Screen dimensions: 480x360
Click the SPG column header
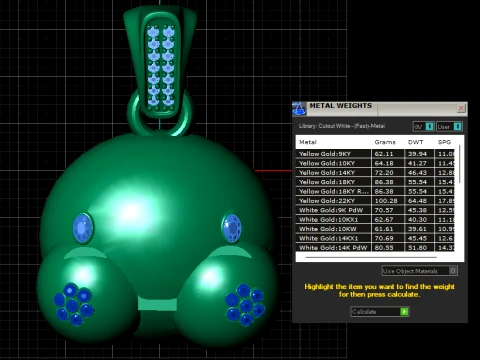click(444, 142)
